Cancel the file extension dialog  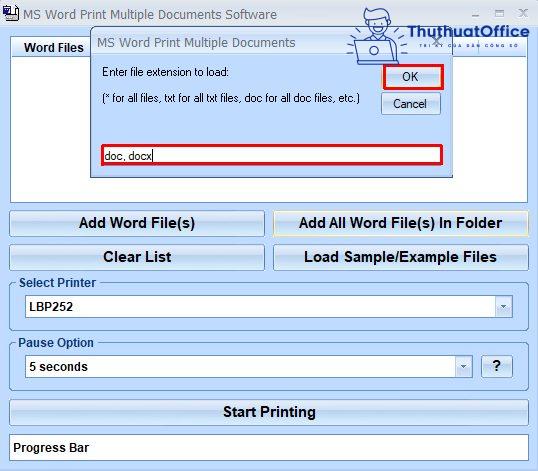tap(410, 104)
